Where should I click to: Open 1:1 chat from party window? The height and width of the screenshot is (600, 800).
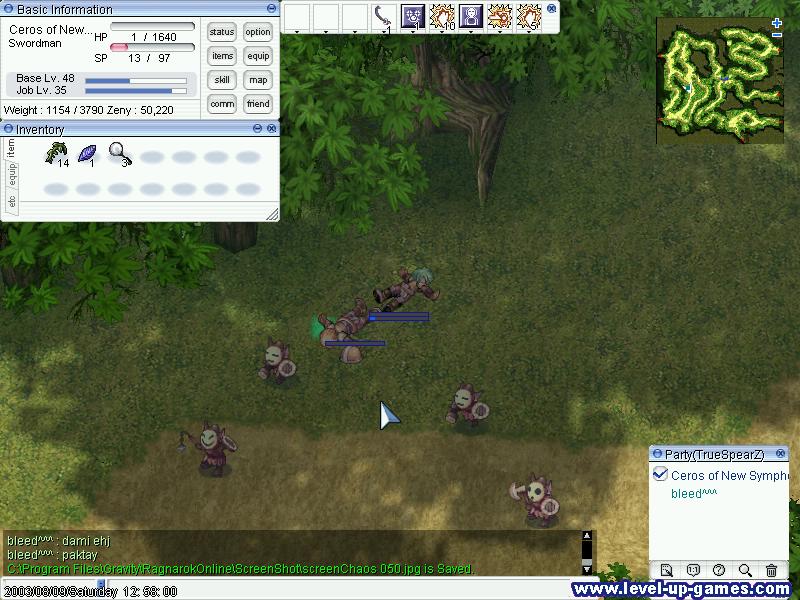click(692, 570)
